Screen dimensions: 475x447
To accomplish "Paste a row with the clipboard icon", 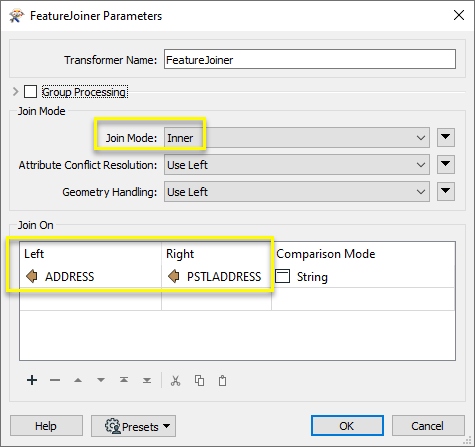I will coord(222,380).
